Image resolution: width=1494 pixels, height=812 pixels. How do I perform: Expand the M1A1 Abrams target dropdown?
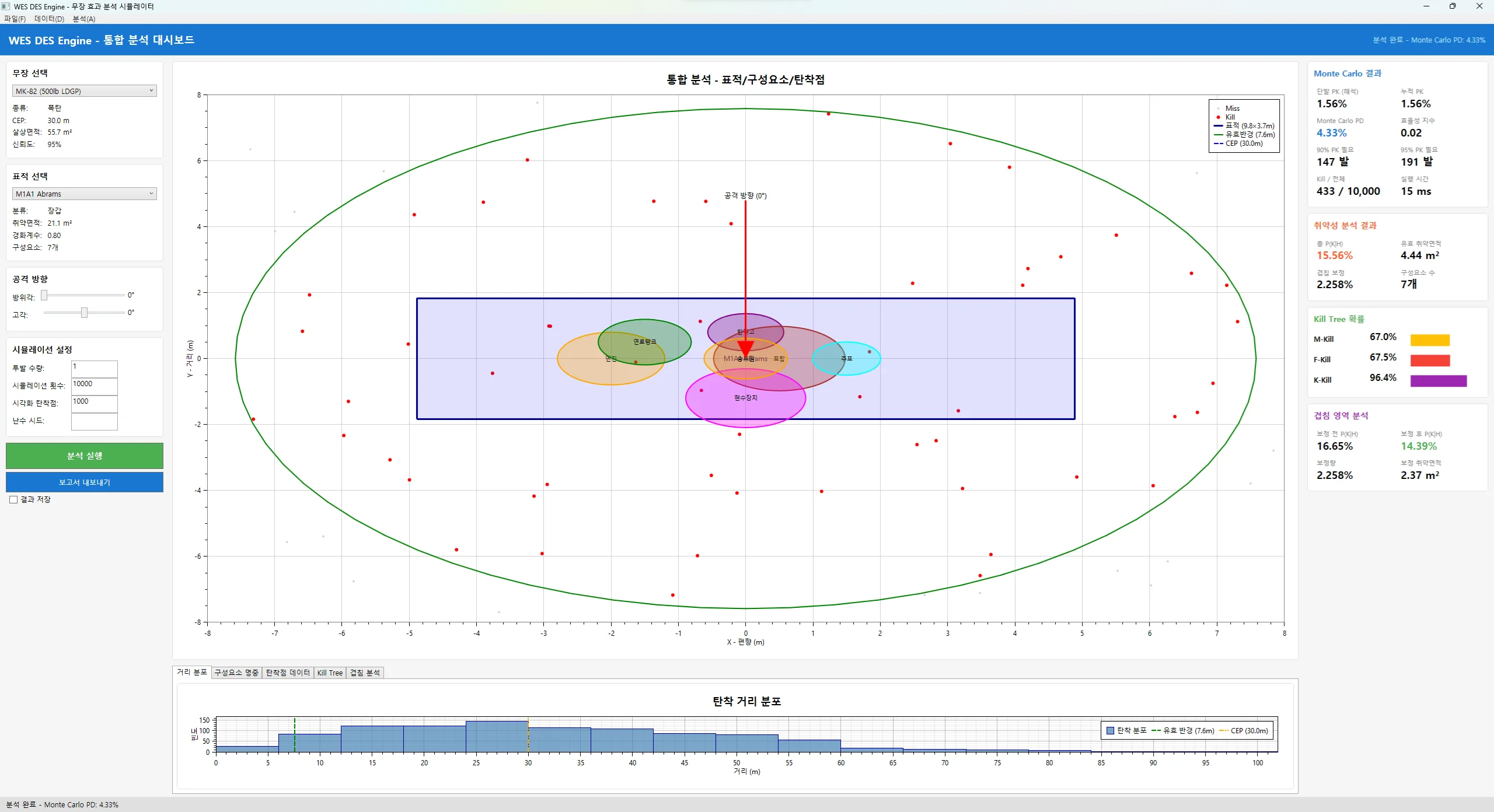85,194
